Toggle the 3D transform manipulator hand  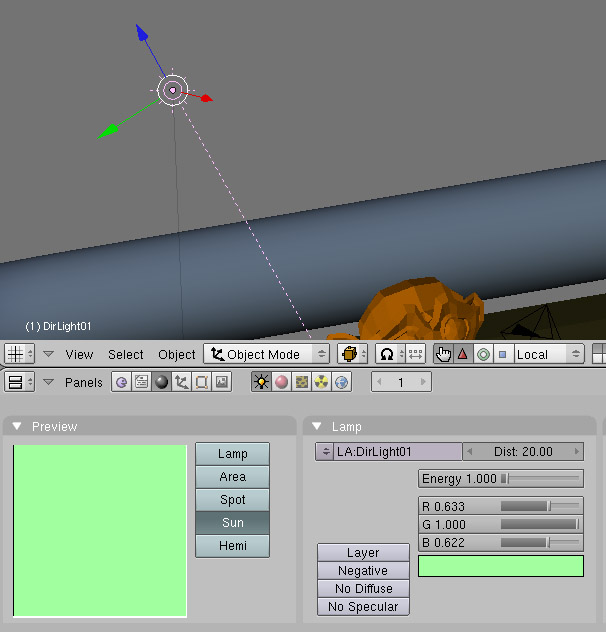[x=443, y=354]
